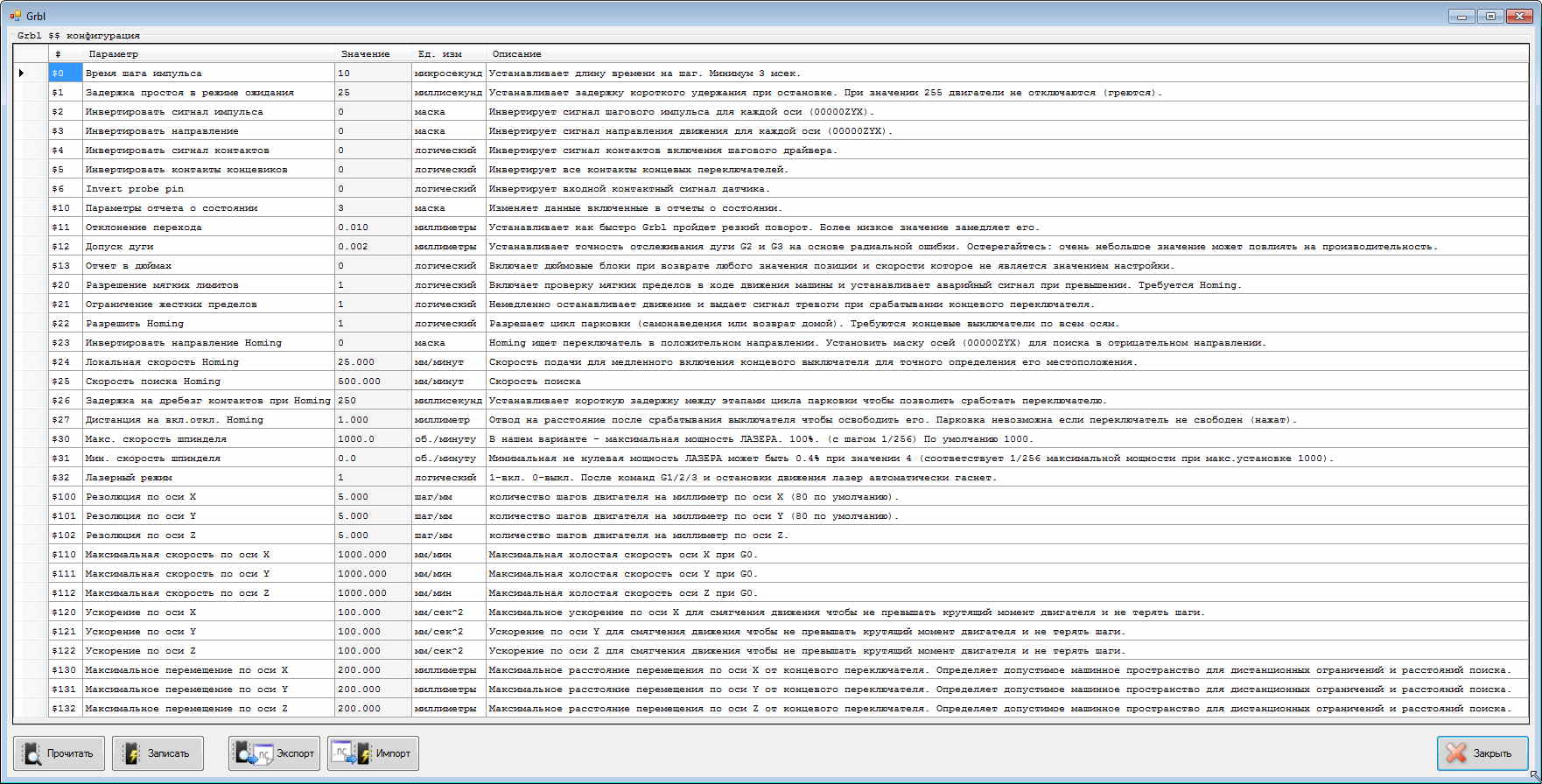Click the Grbl app icon in title bar
The height and width of the screenshot is (784, 1542).
click(x=15, y=16)
